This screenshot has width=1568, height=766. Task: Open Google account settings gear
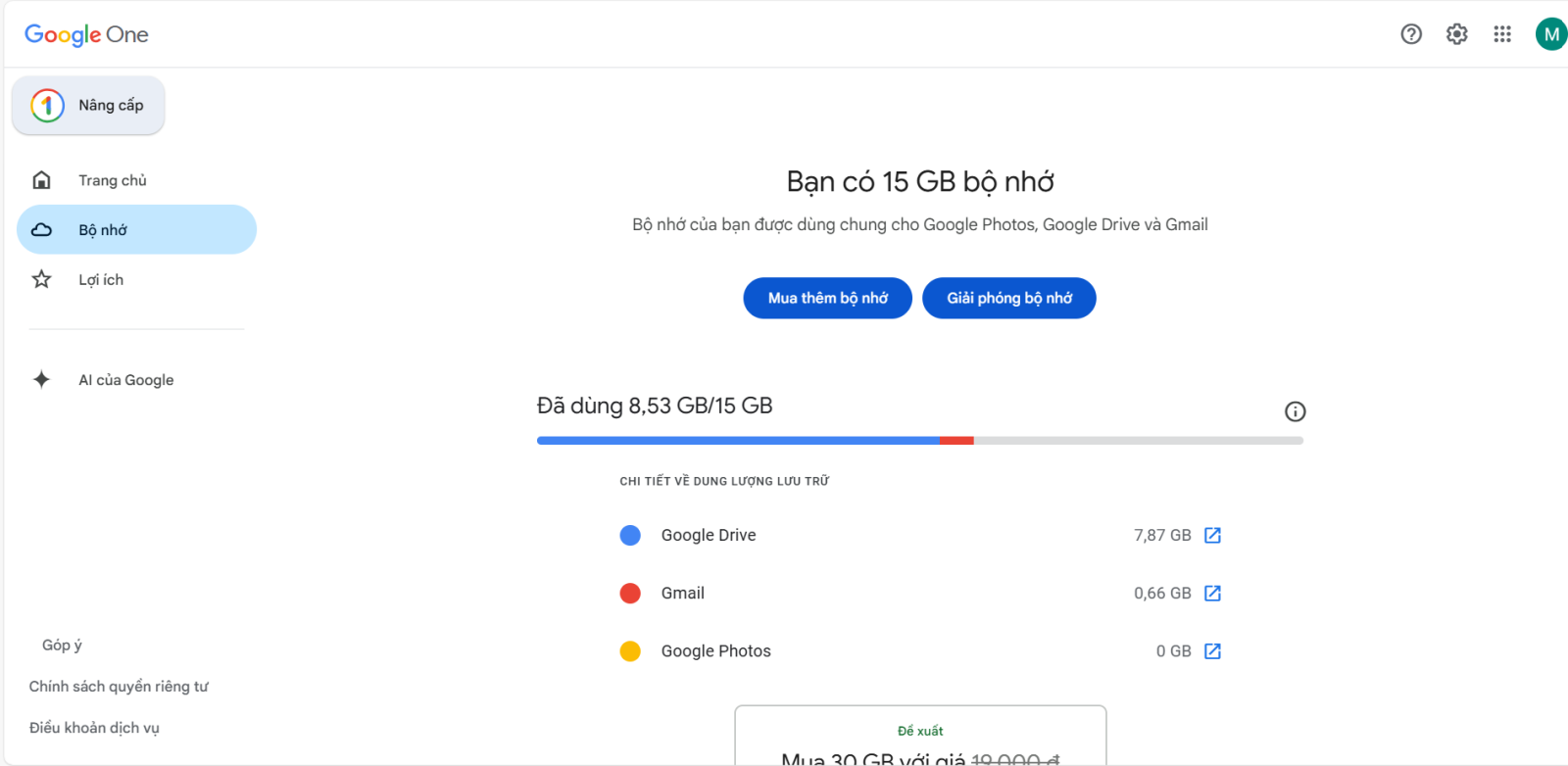tap(1456, 33)
